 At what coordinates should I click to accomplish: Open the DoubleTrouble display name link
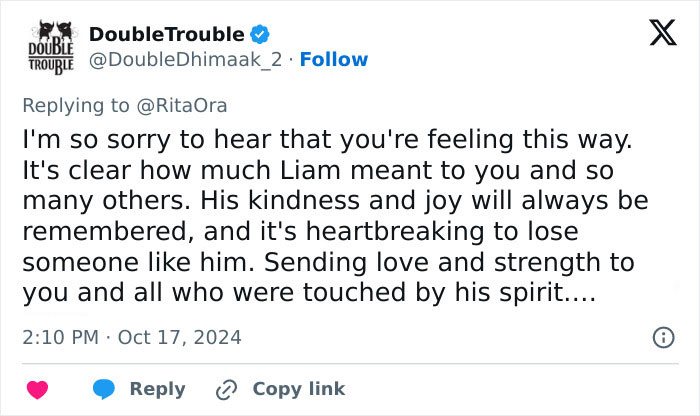coord(167,35)
